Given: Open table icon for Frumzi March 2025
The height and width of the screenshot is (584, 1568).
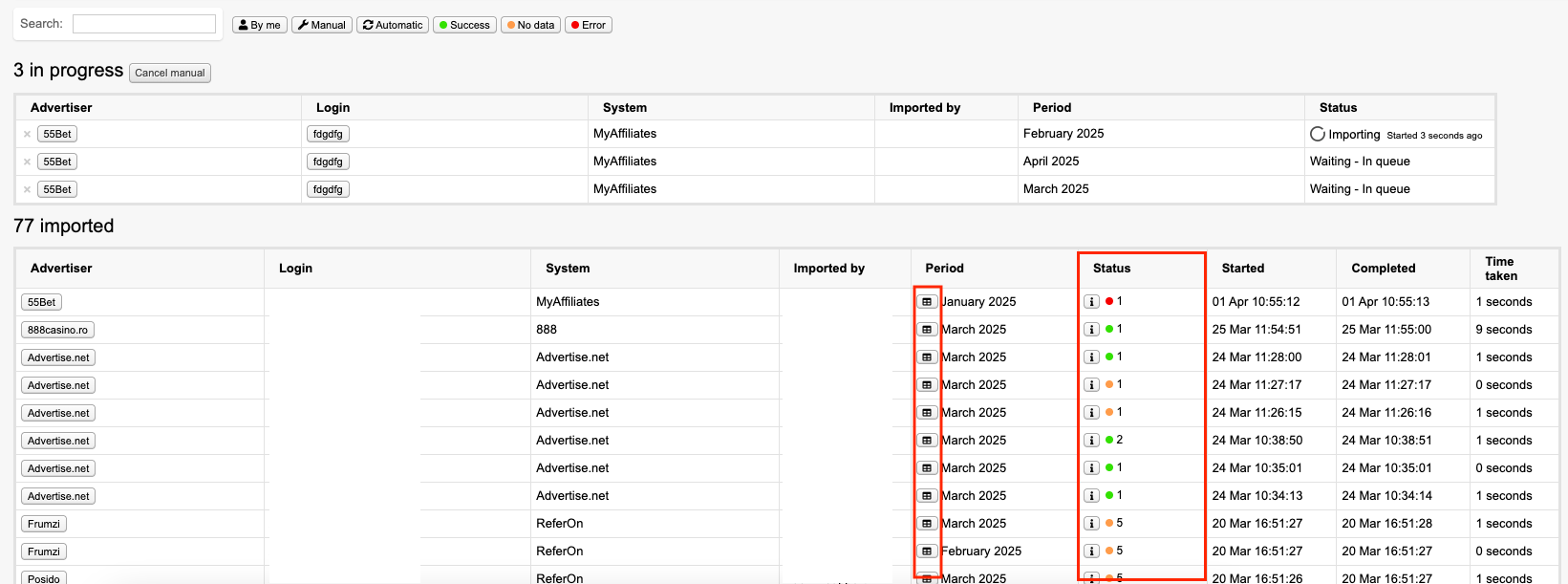Looking at the screenshot, I should (927, 524).
